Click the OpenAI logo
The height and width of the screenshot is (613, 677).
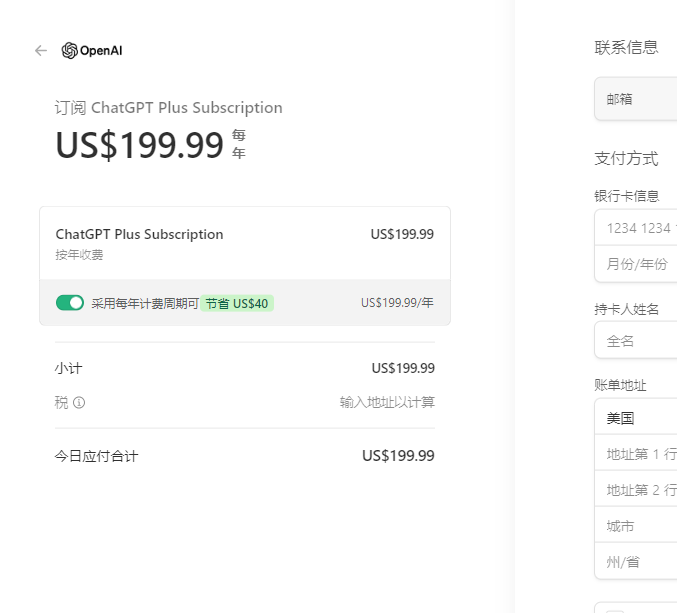pyautogui.click(x=92, y=51)
